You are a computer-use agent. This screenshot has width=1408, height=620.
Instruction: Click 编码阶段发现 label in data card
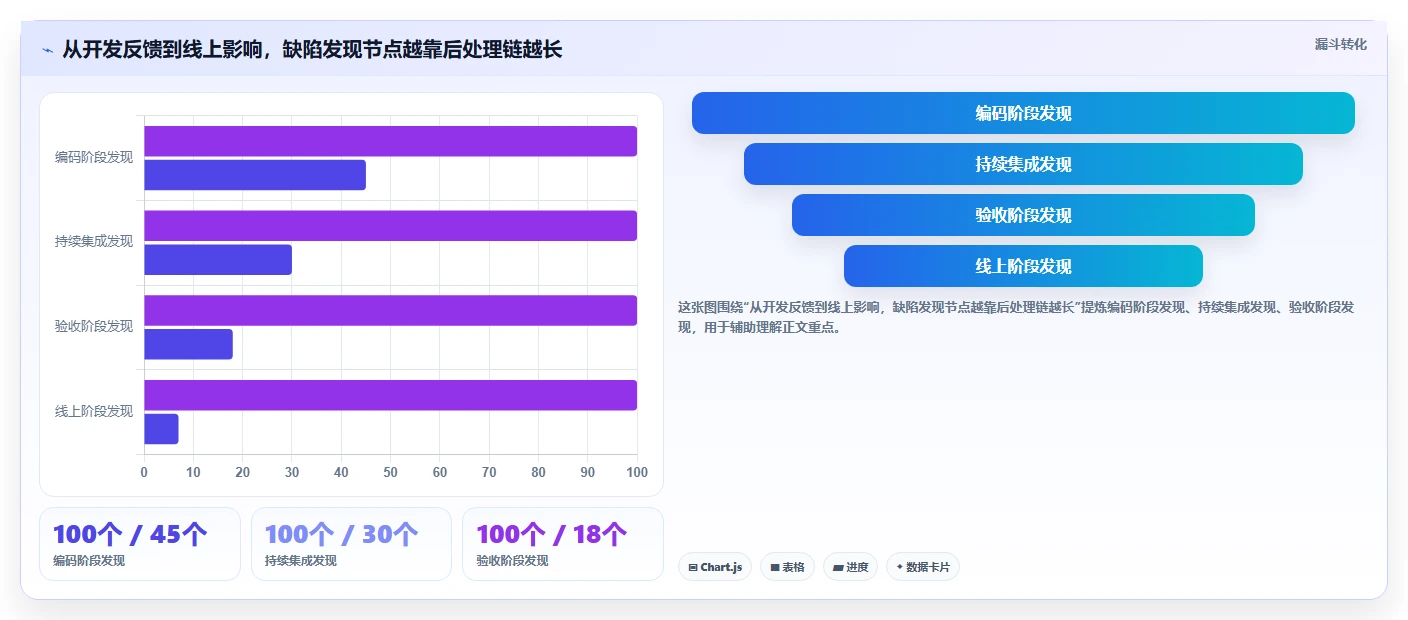tap(89, 561)
